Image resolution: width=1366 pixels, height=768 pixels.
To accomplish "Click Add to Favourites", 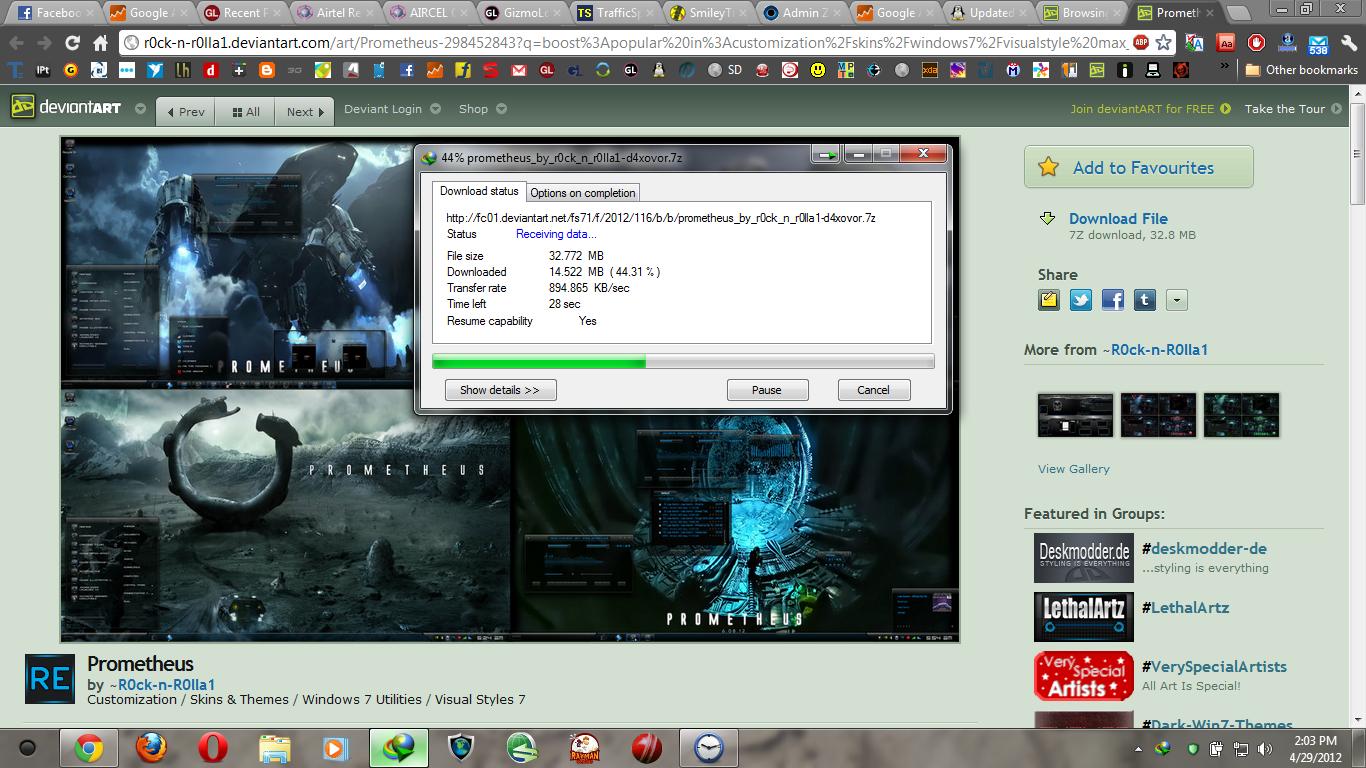I will tap(1138, 167).
